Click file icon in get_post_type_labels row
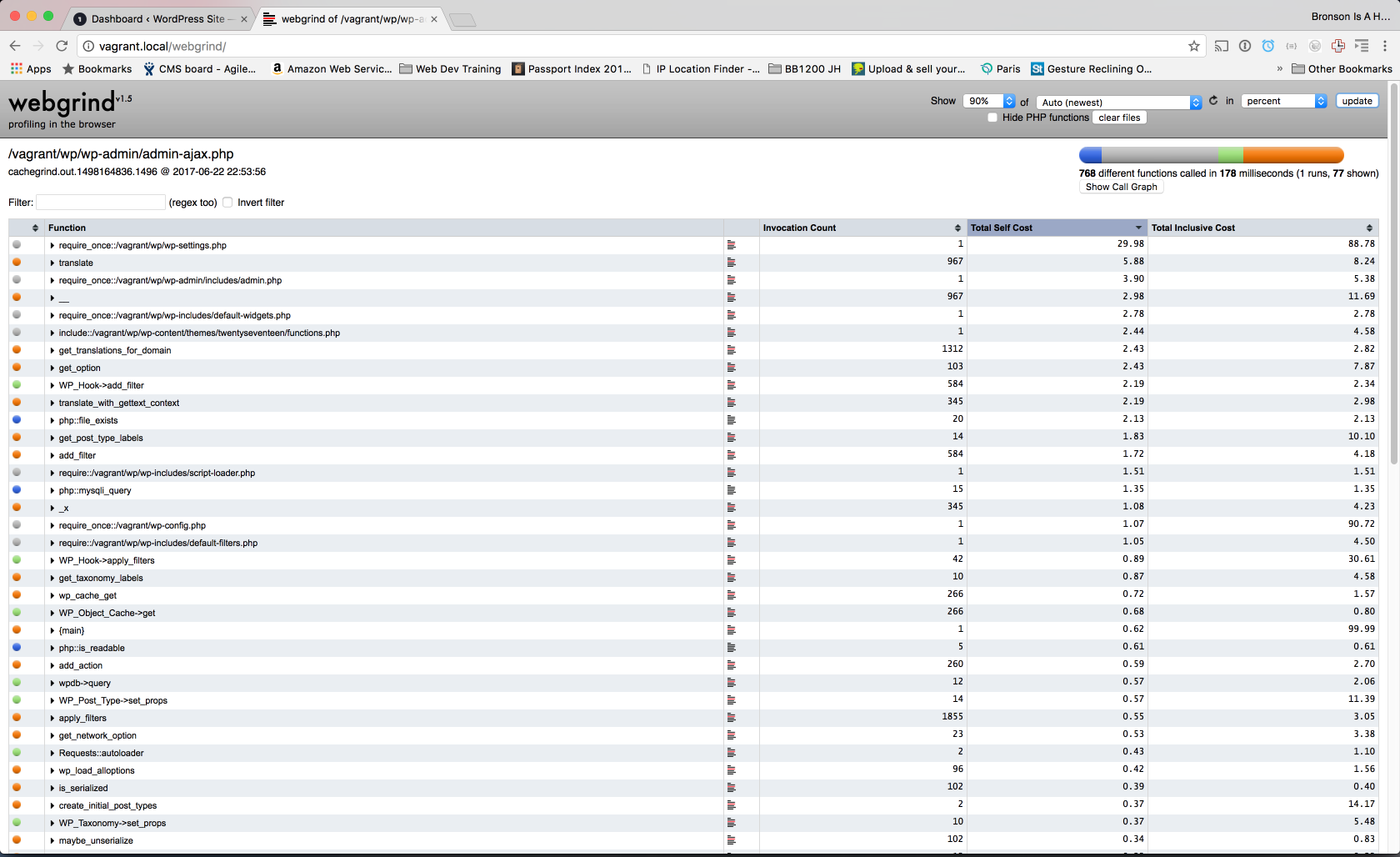This screenshot has height=857, width=1400. 732,438
